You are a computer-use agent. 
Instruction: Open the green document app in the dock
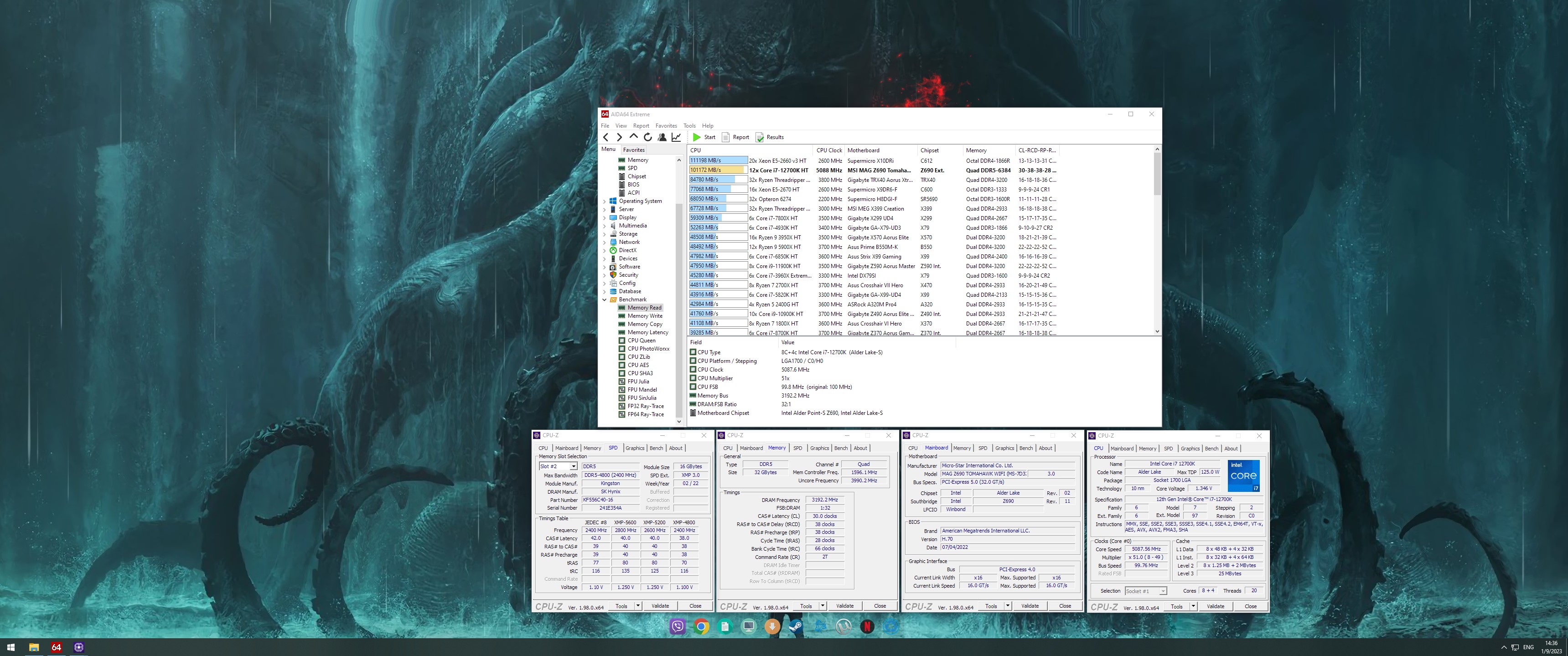click(x=725, y=626)
